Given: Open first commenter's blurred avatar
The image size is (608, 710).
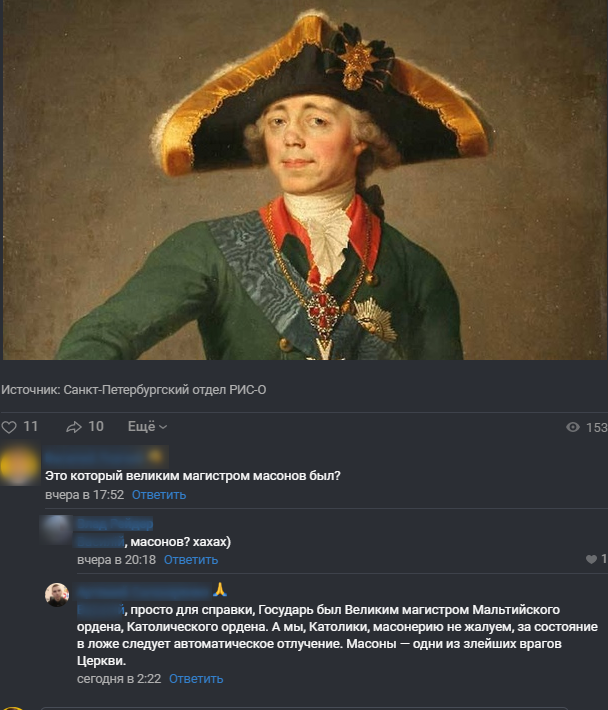Looking at the screenshot, I should (x=19, y=465).
